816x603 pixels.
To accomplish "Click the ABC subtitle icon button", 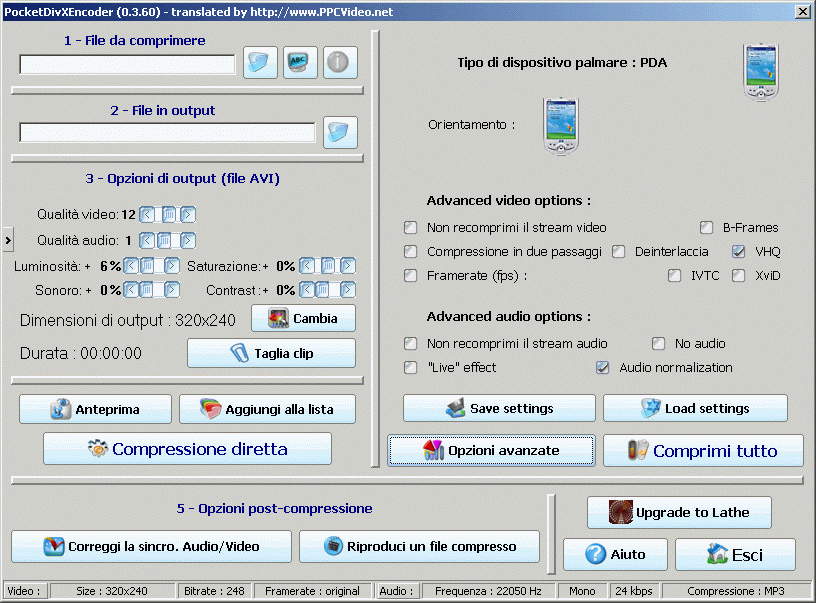I will (x=300, y=62).
